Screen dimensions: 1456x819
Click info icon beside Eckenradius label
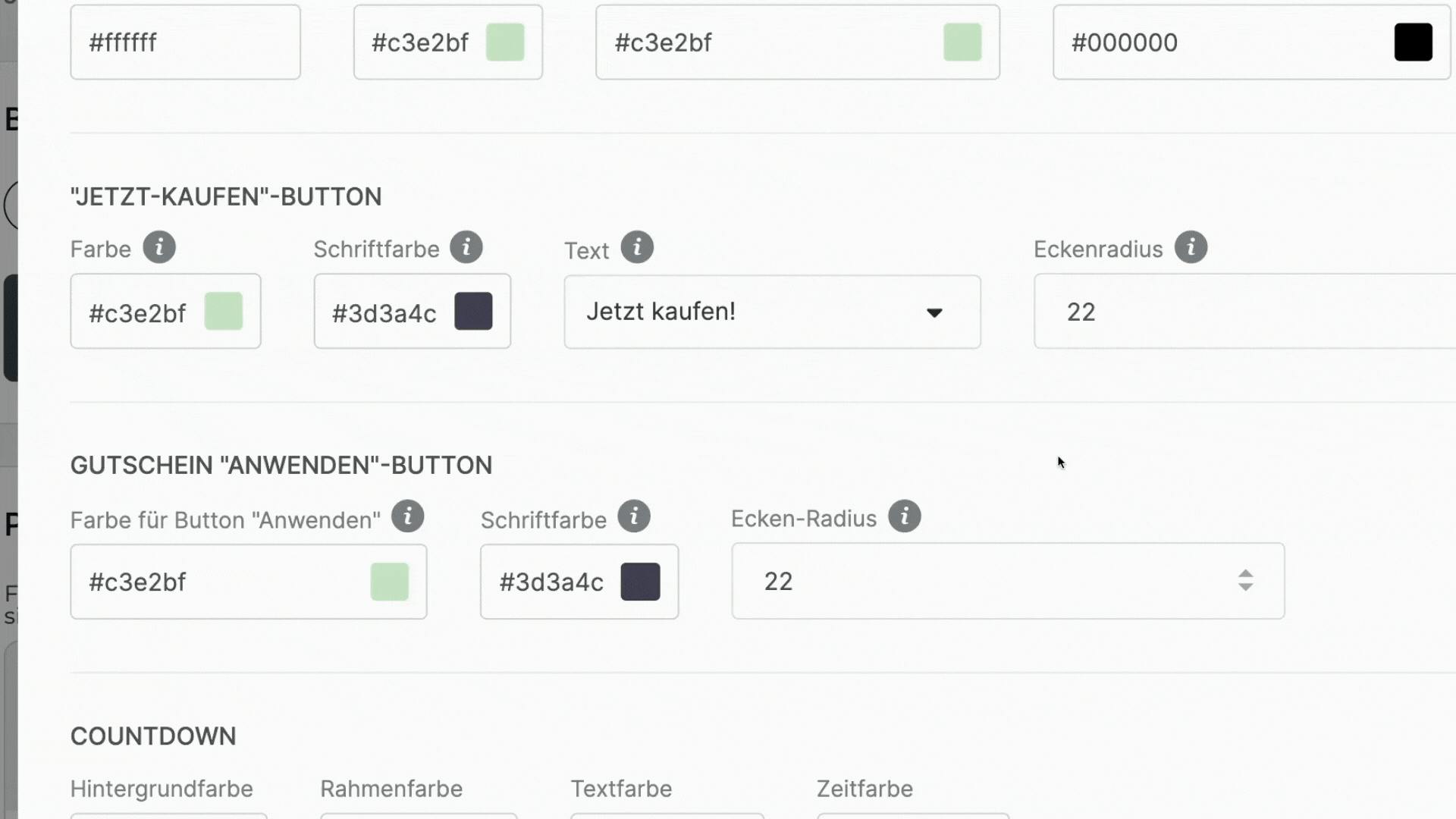pos(1191,247)
